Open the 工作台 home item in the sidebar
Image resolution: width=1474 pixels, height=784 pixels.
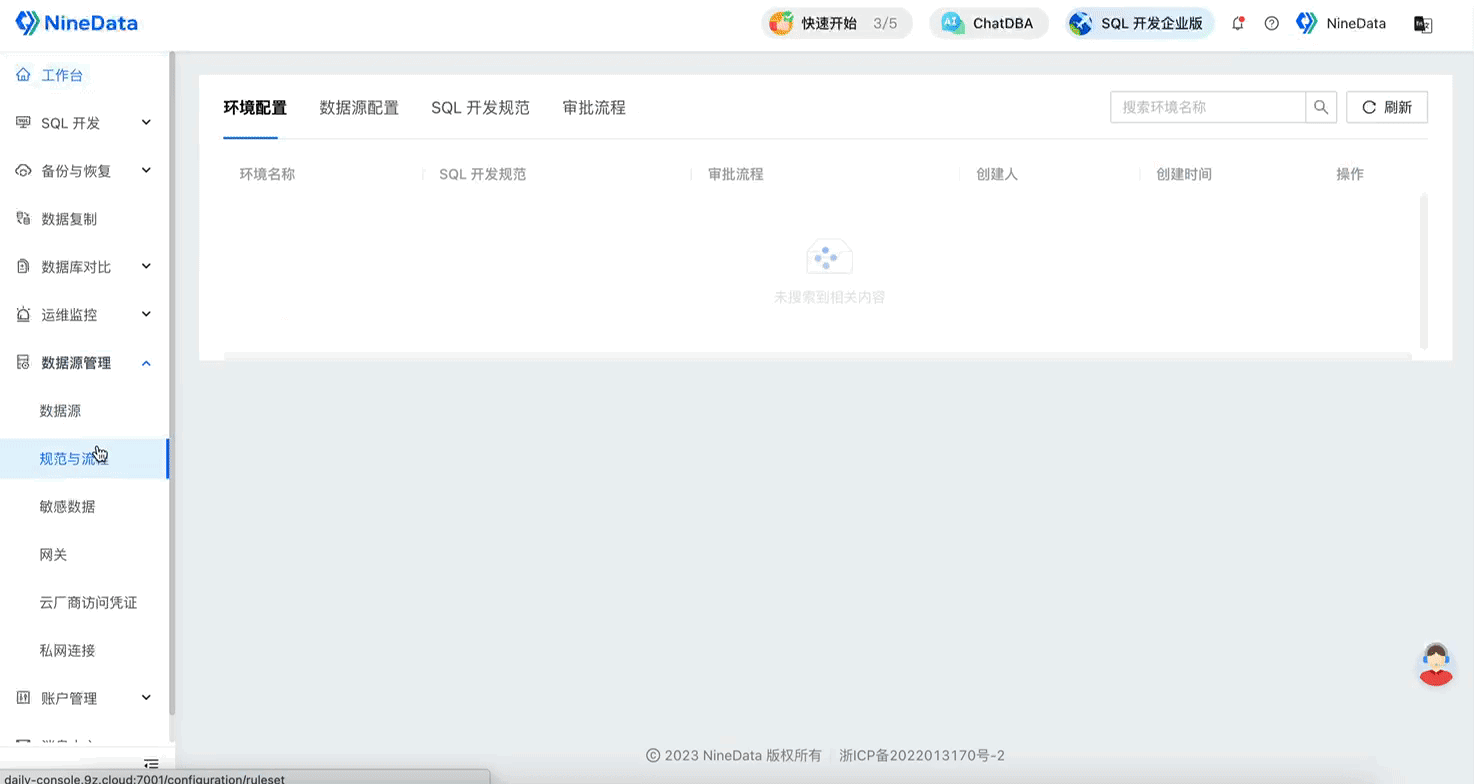62,75
